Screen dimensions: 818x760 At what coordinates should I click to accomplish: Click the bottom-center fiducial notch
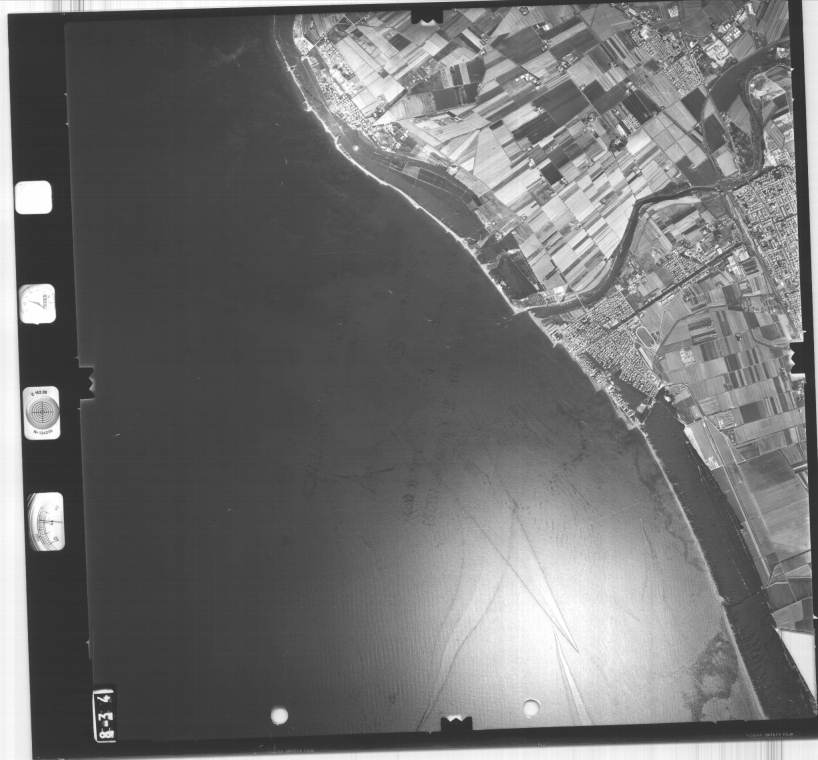coord(456,722)
